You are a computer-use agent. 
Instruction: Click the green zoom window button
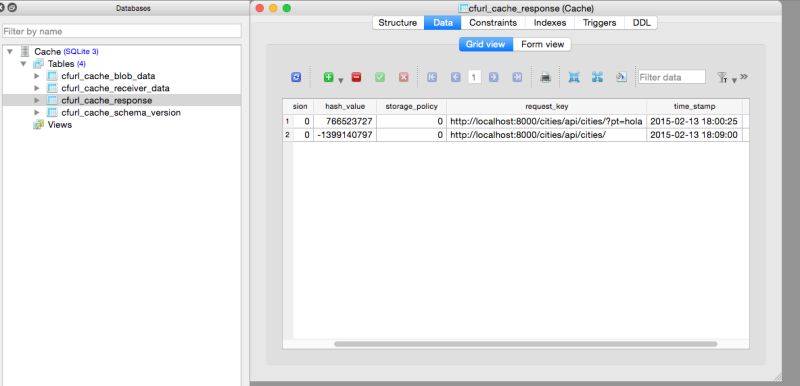click(x=287, y=8)
